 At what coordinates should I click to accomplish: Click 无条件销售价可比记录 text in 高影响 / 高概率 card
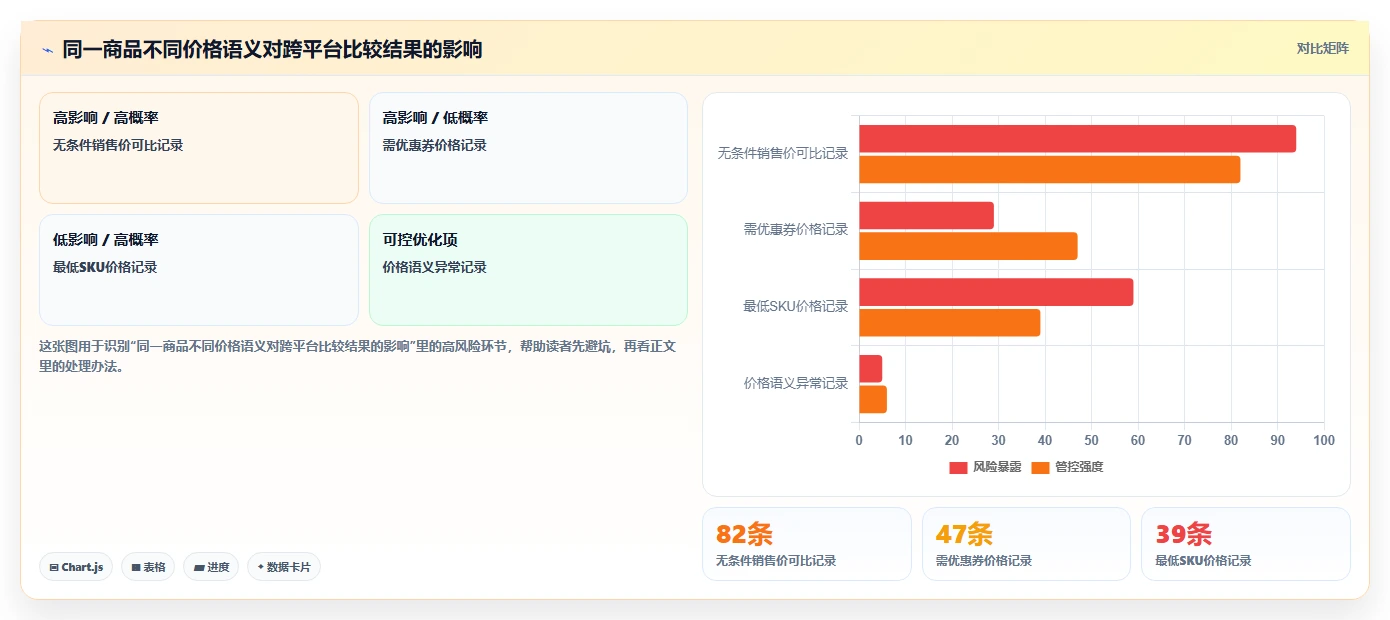118,146
